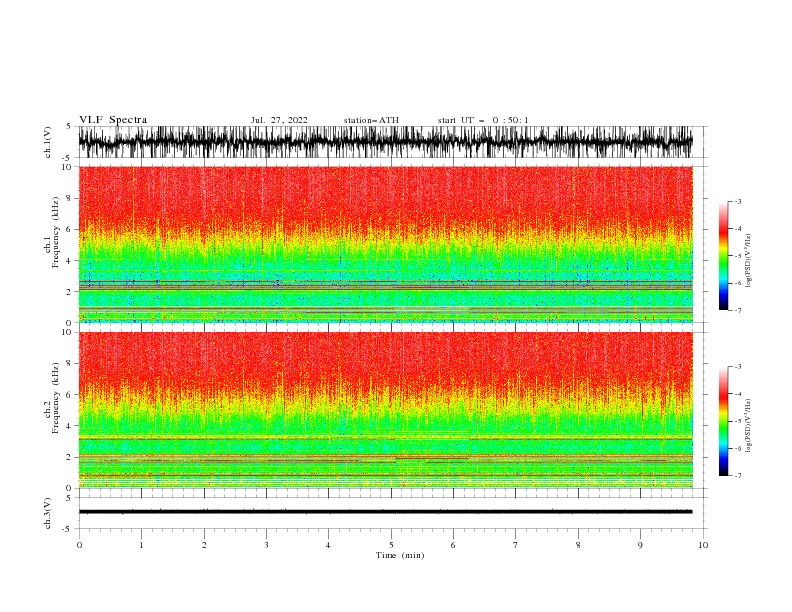Click time axis tick label "4"
Screen dimensions: 792x612
[x=328, y=545]
